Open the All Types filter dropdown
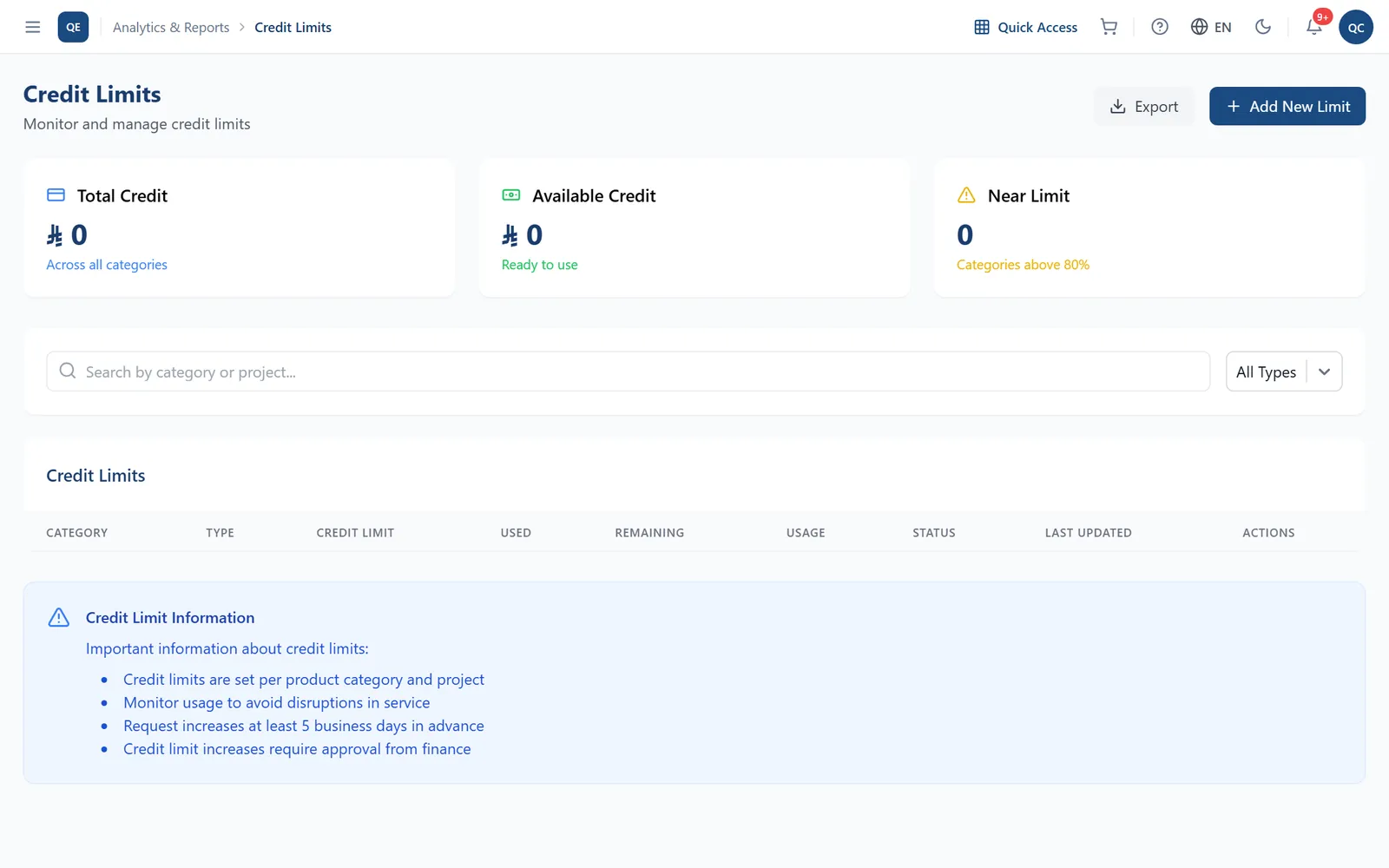The height and width of the screenshot is (868, 1389). tap(1284, 372)
